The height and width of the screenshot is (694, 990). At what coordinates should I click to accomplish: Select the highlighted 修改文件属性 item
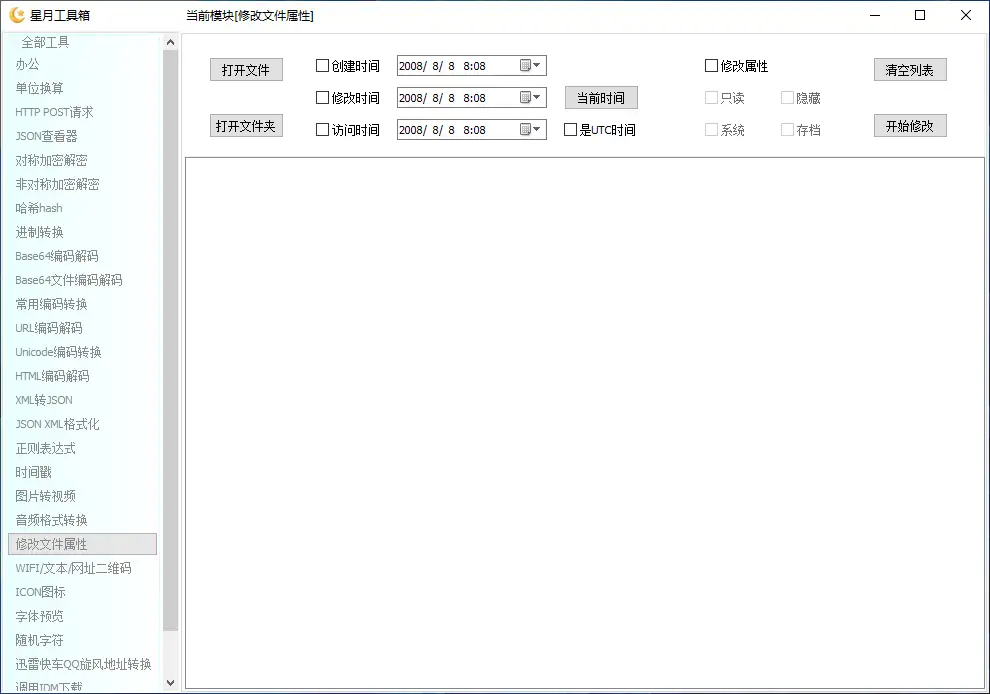83,544
